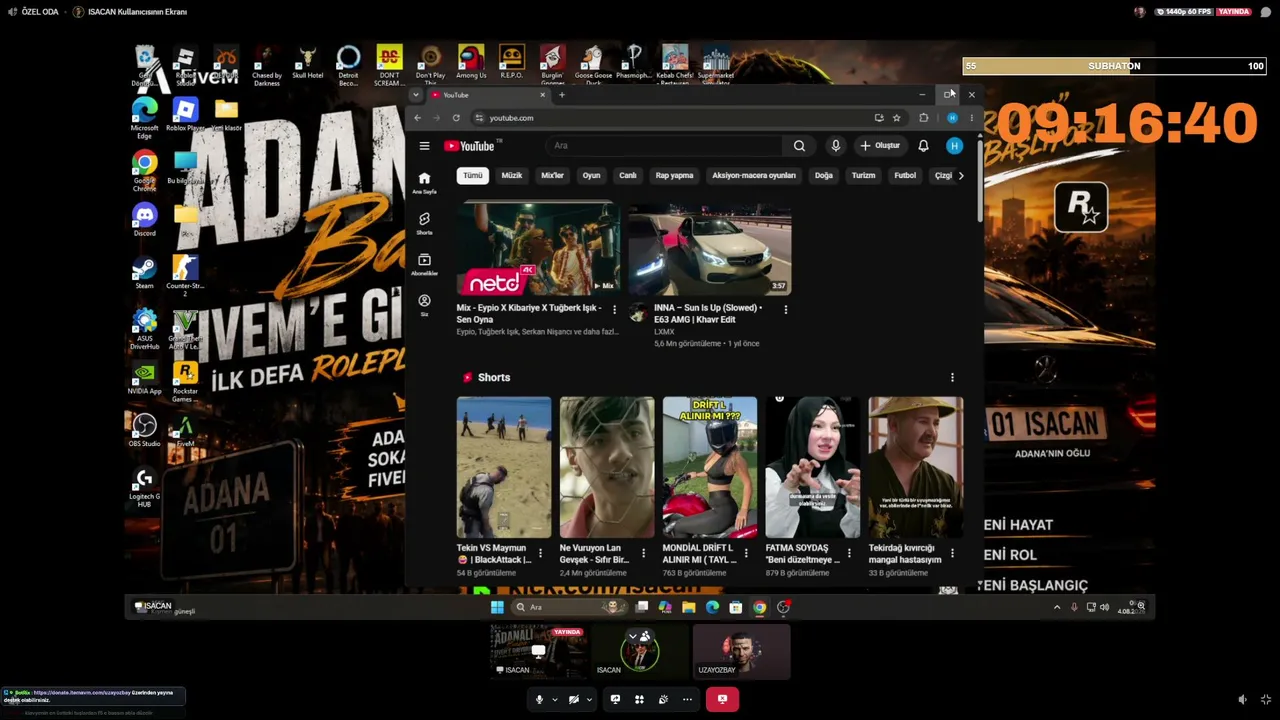Open the Chrome three-dot menu

click(971, 118)
